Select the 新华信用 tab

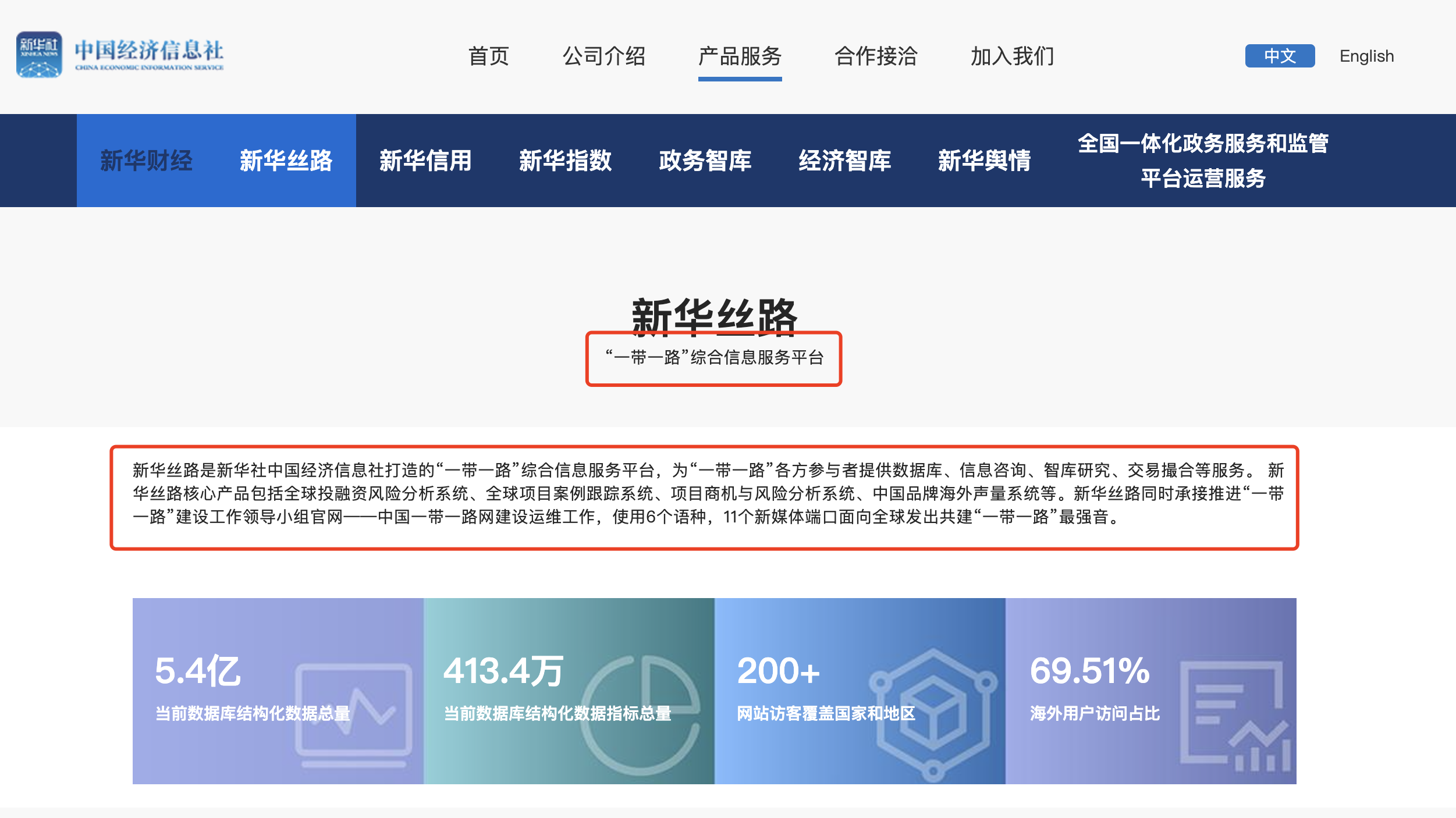[425, 161]
